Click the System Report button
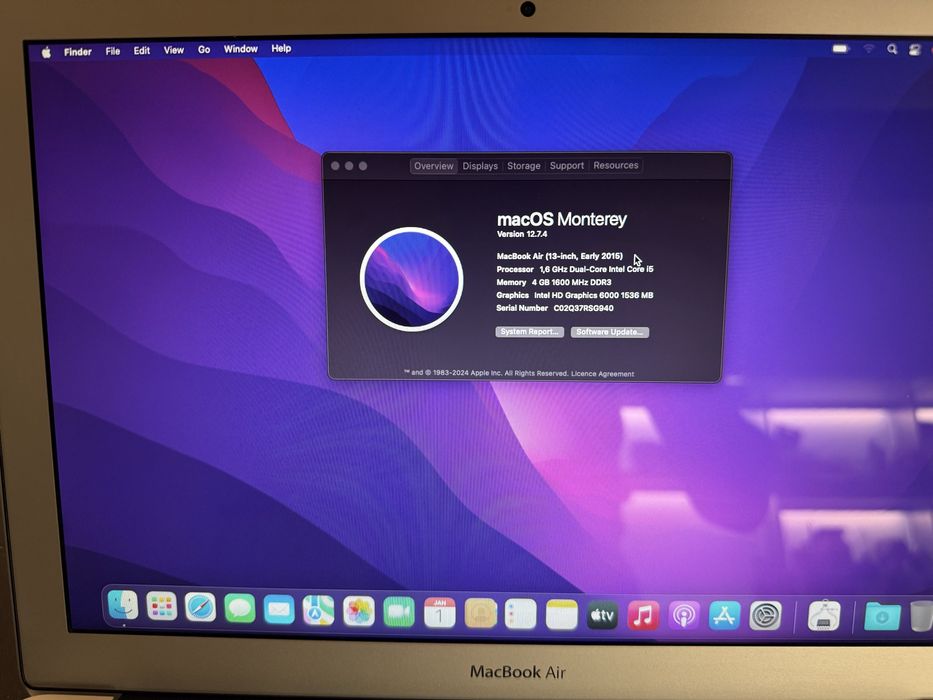Image resolution: width=933 pixels, height=700 pixels. pos(530,332)
